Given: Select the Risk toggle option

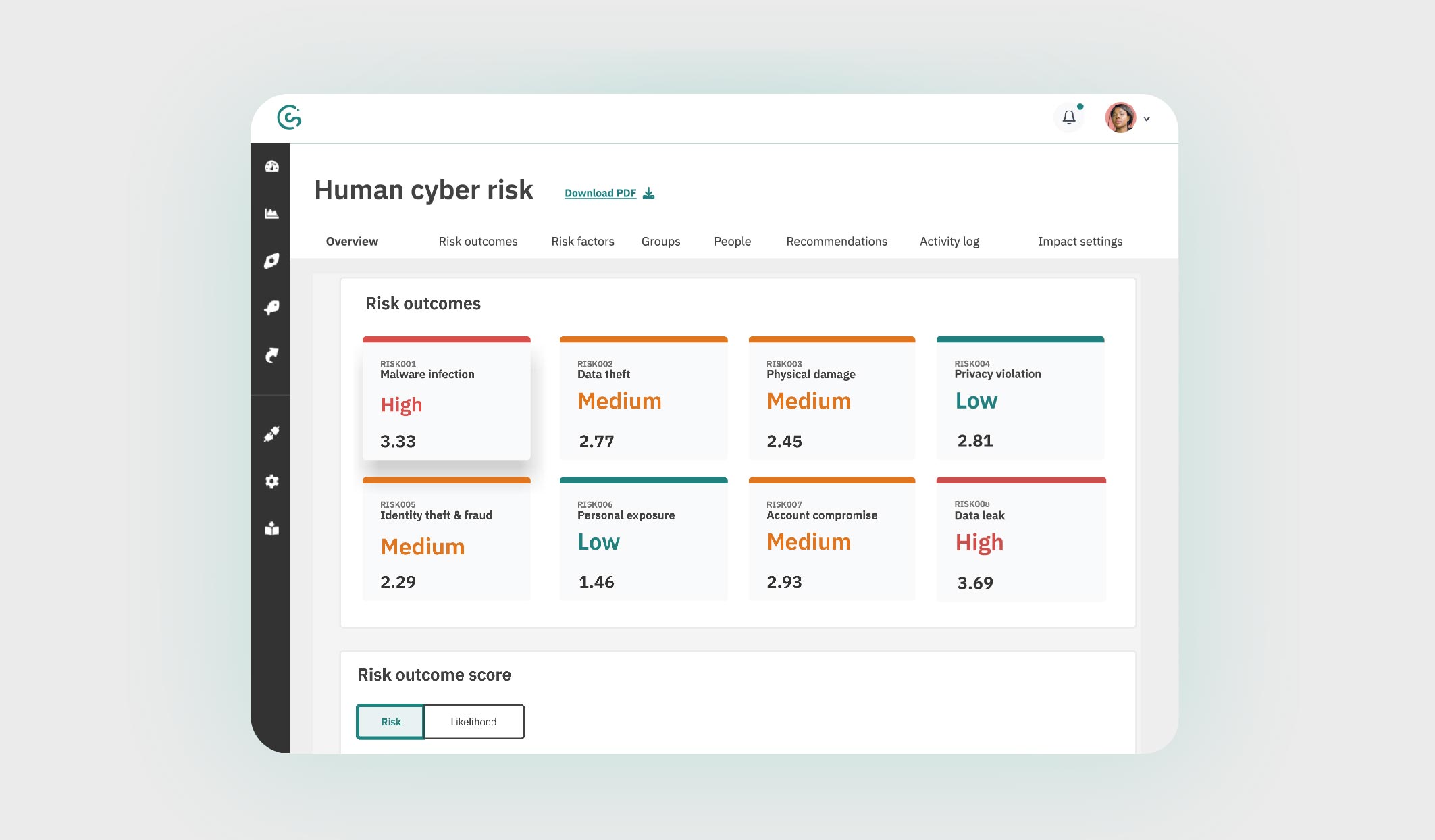Looking at the screenshot, I should click(x=391, y=722).
